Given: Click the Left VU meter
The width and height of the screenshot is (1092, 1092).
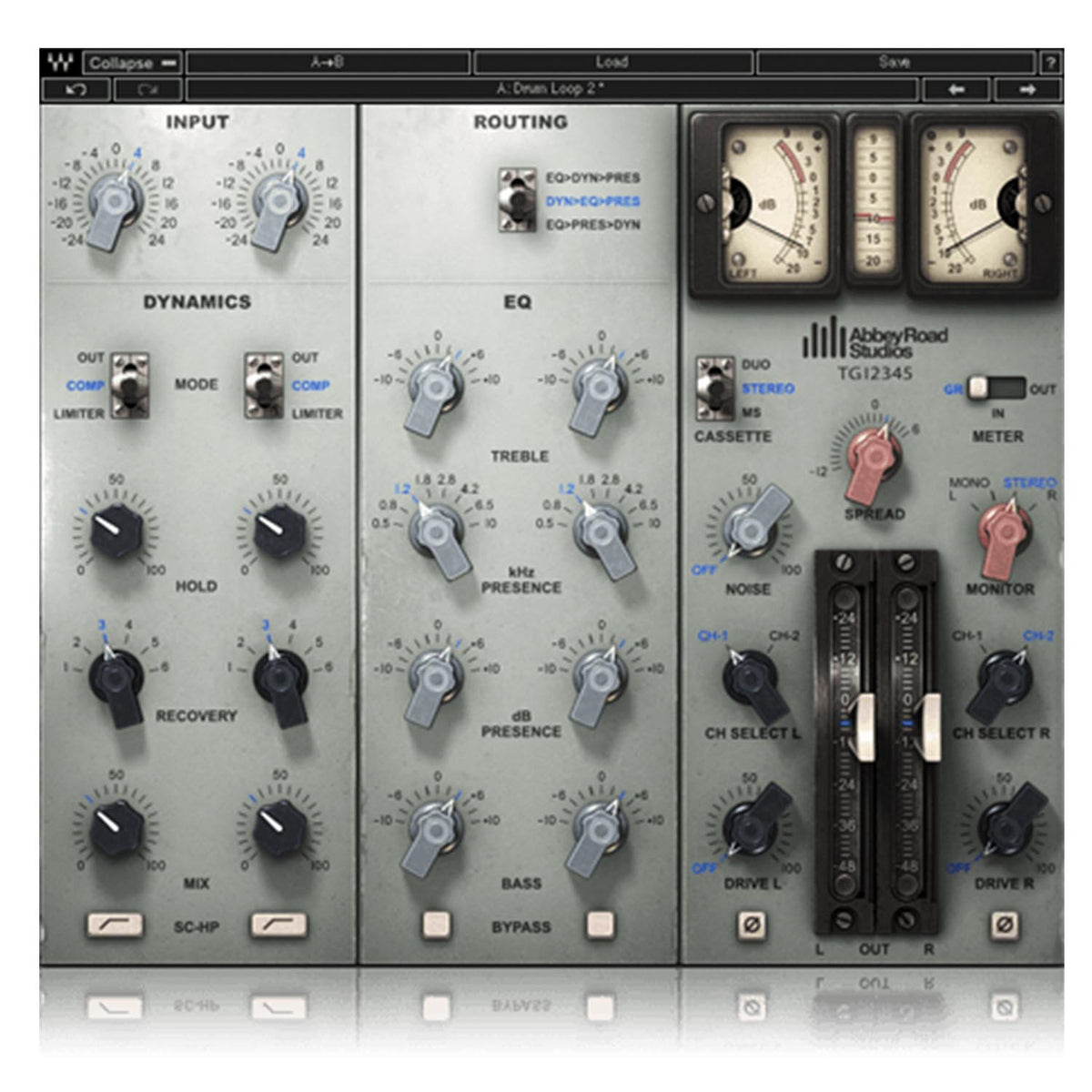Looking at the screenshot, I should coord(765,205).
